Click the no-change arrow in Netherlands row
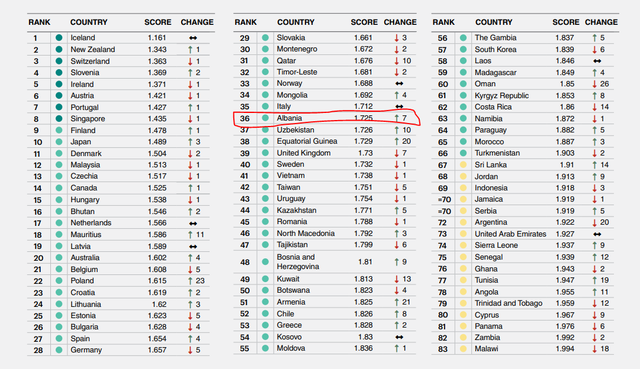 point(193,223)
